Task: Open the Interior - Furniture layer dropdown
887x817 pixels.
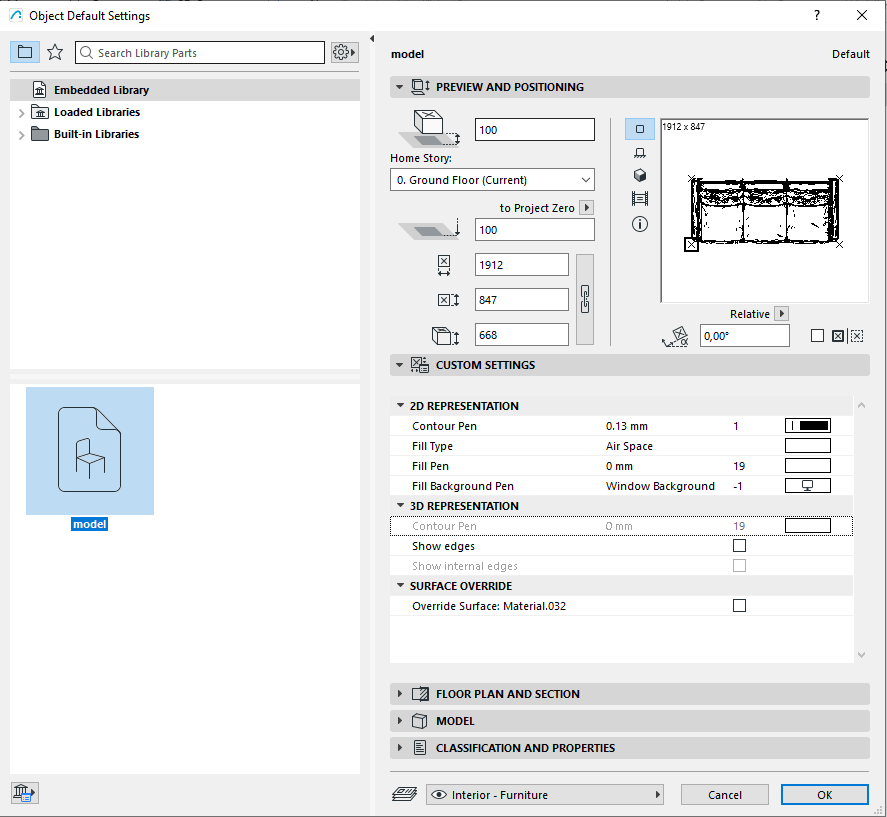Action: point(544,794)
